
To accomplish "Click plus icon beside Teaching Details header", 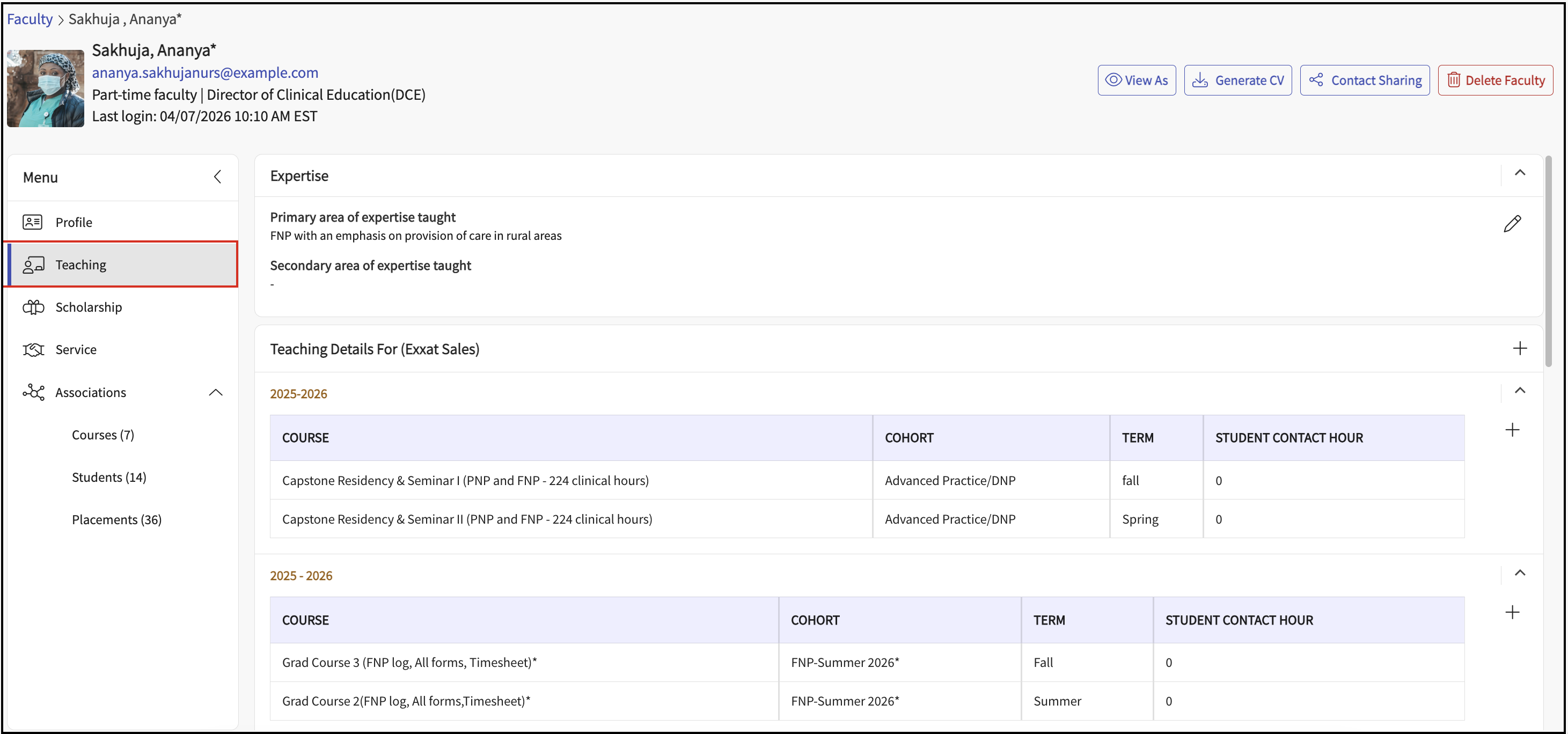I will pyautogui.click(x=1519, y=348).
